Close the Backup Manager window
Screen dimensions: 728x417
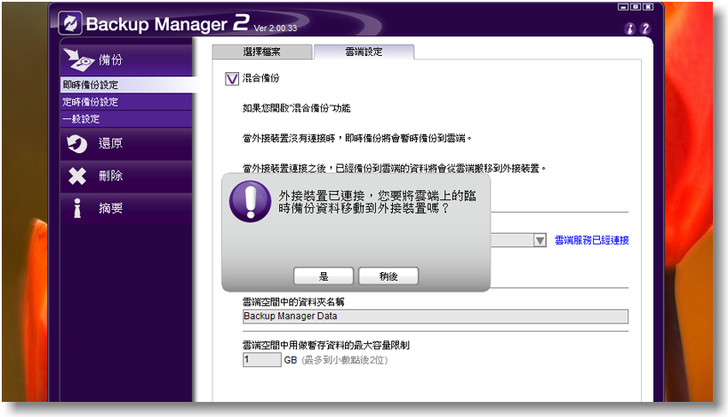[648, 7]
